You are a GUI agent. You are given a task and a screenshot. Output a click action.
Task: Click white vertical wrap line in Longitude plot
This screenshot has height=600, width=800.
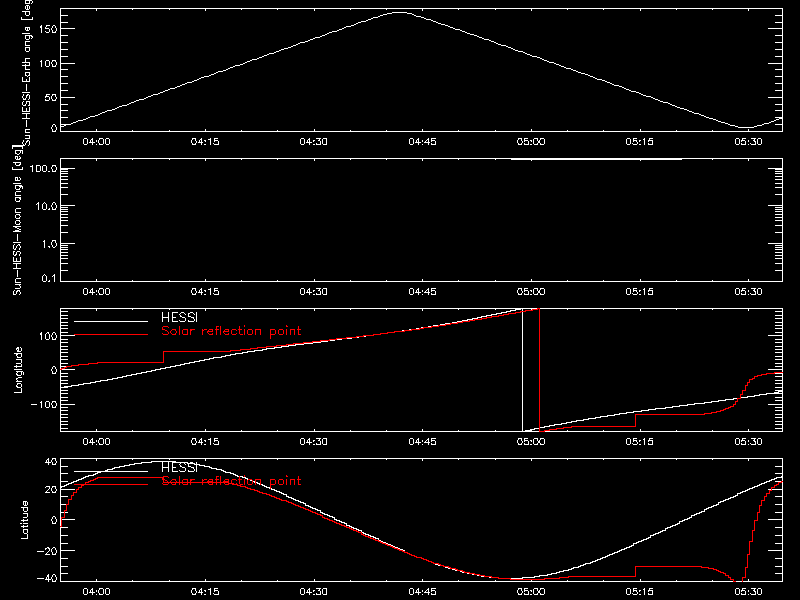pos(522,370)
